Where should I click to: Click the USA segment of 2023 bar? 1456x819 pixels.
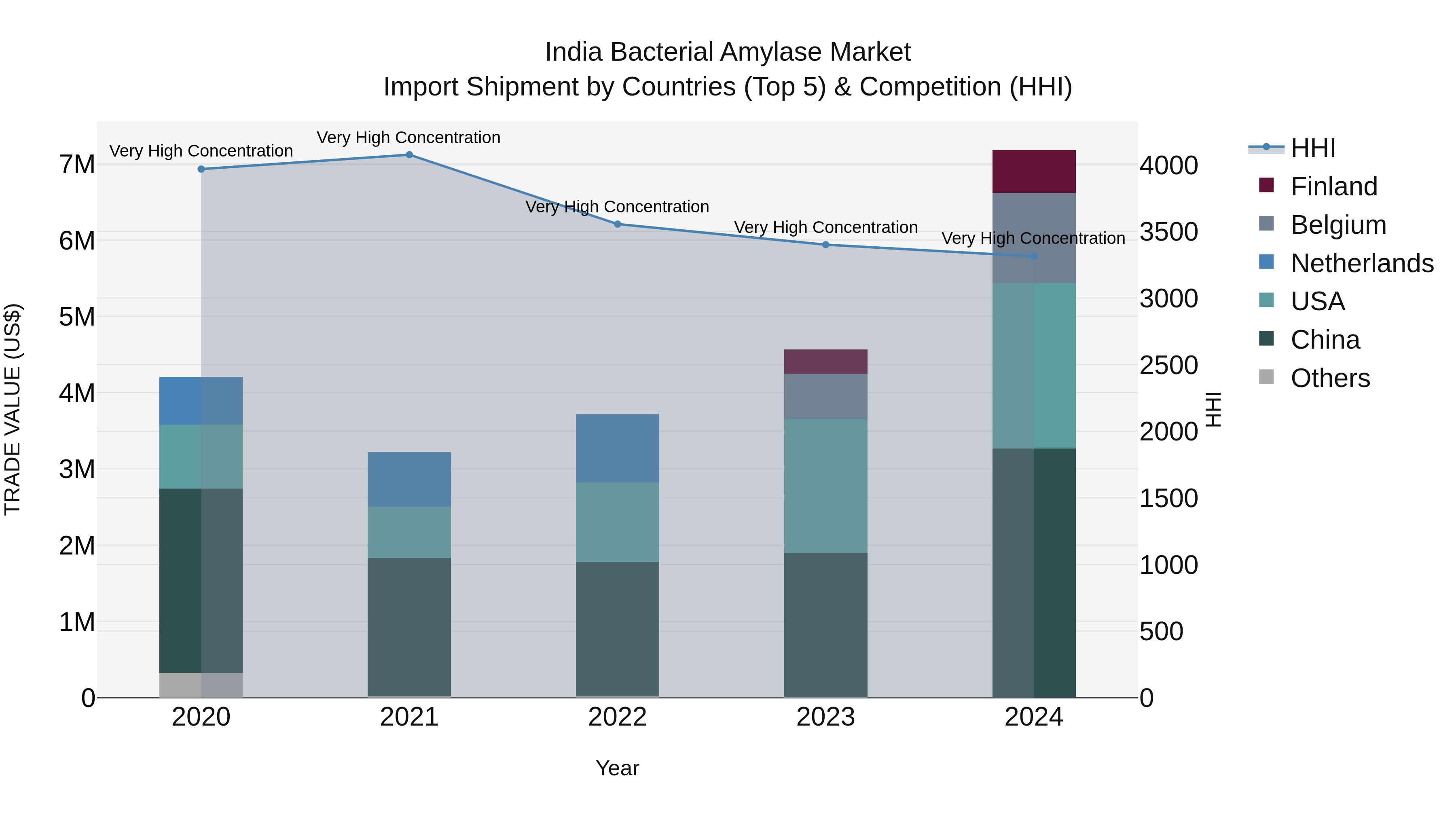coord(826,486)
